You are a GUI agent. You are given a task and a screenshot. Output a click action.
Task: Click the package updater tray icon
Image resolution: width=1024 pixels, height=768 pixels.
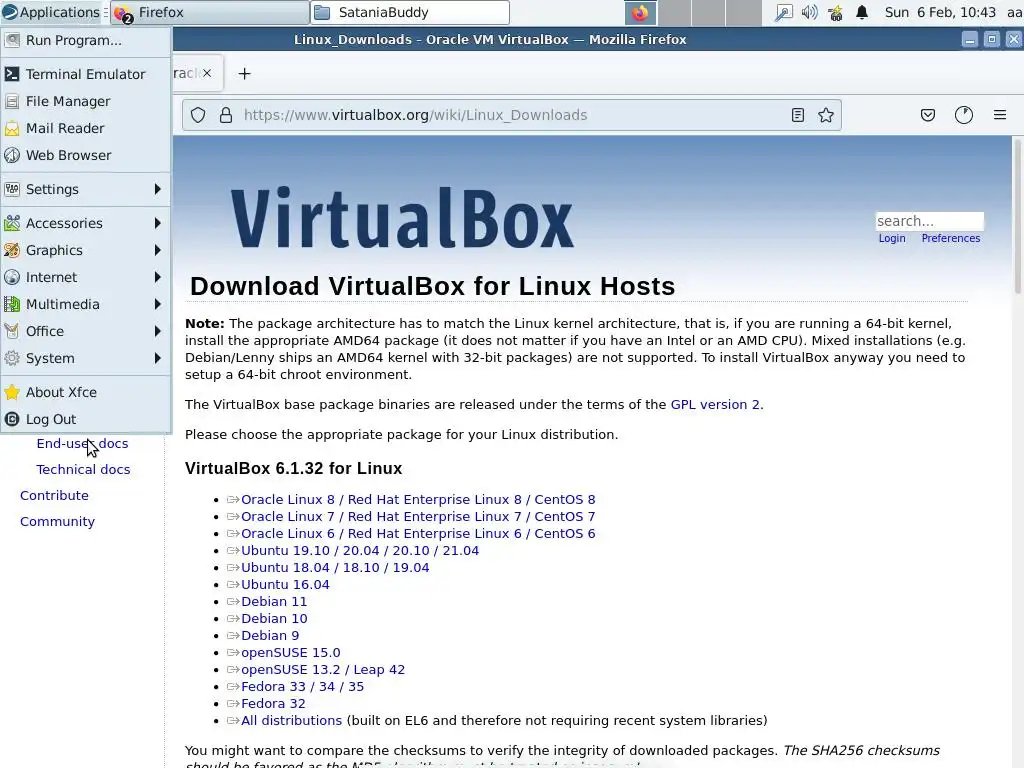(835, 12)
